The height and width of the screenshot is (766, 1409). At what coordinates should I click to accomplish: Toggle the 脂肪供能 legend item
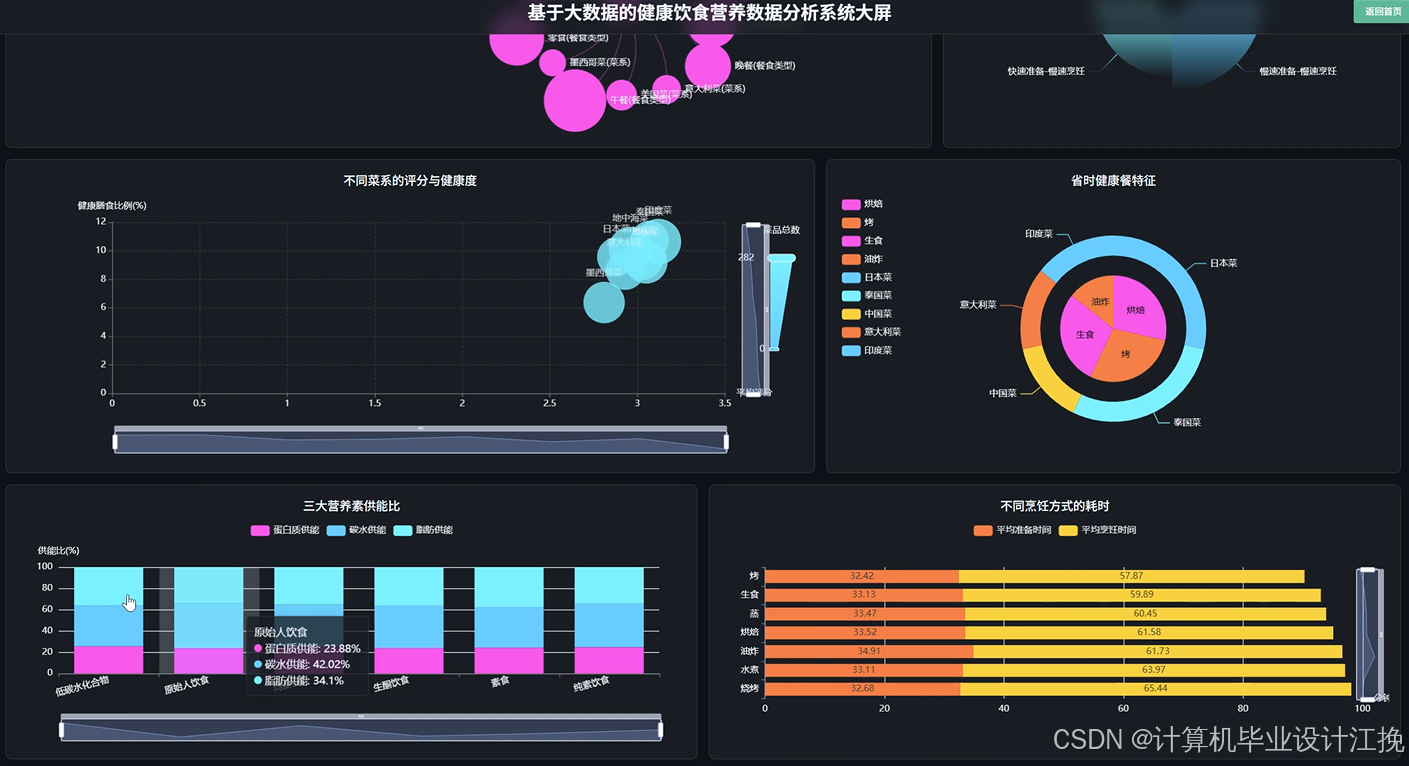[423, 530]
